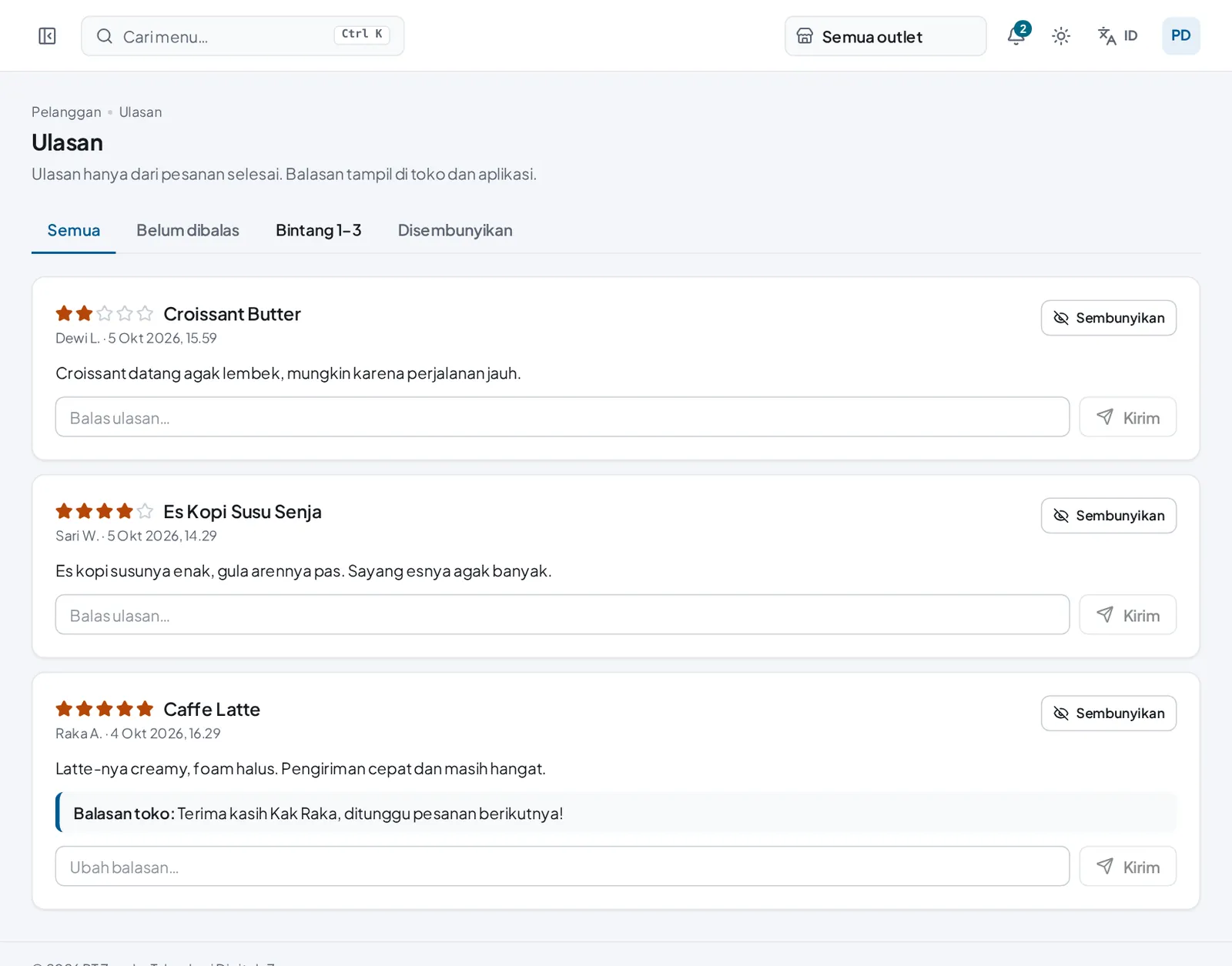Open PD user avatar menu
This screenshot has height=966, width=1232.
coord(1180,36)
